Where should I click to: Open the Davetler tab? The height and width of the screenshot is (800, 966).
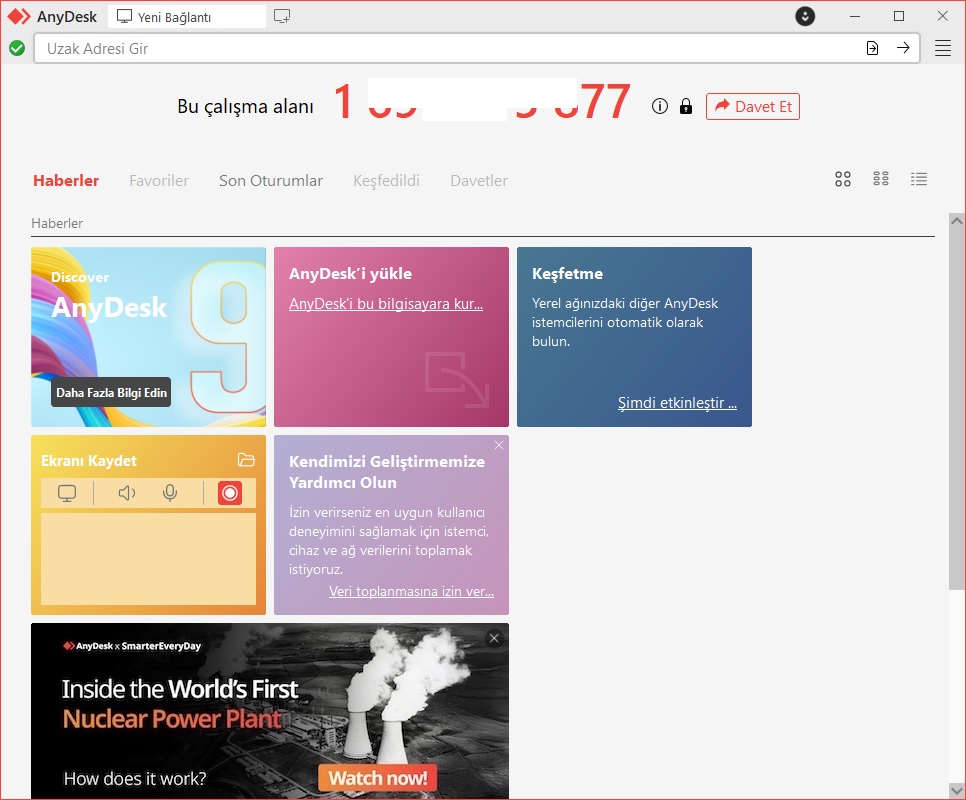point(479,180)
